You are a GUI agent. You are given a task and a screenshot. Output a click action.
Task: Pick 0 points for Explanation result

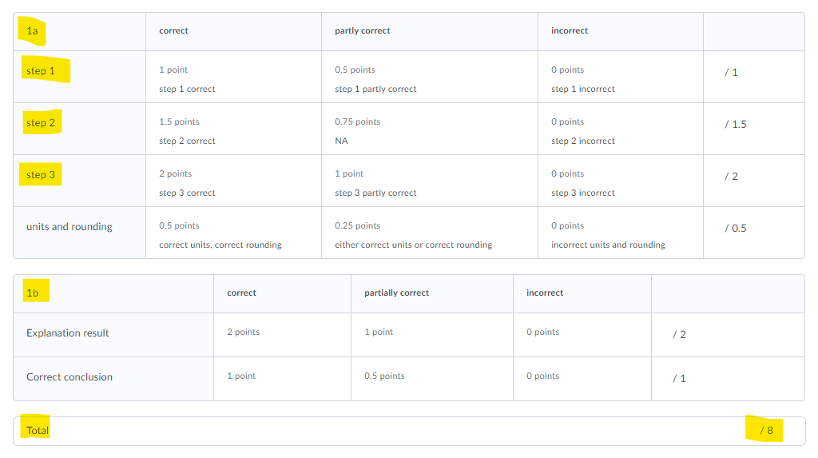[581, 332]
